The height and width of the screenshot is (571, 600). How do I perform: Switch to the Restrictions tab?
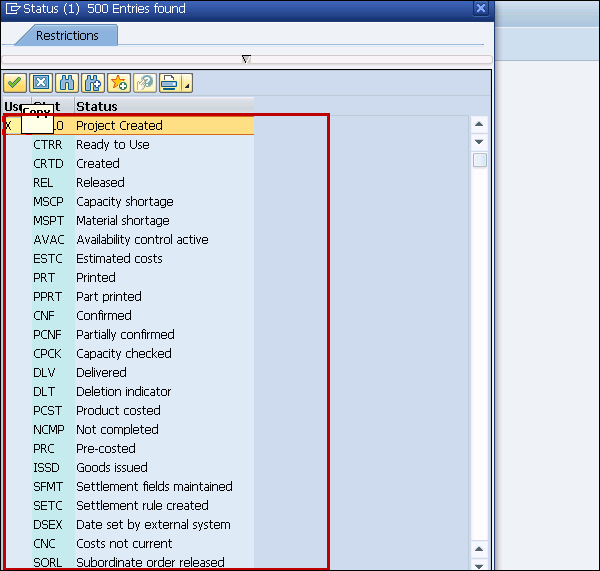67,36
